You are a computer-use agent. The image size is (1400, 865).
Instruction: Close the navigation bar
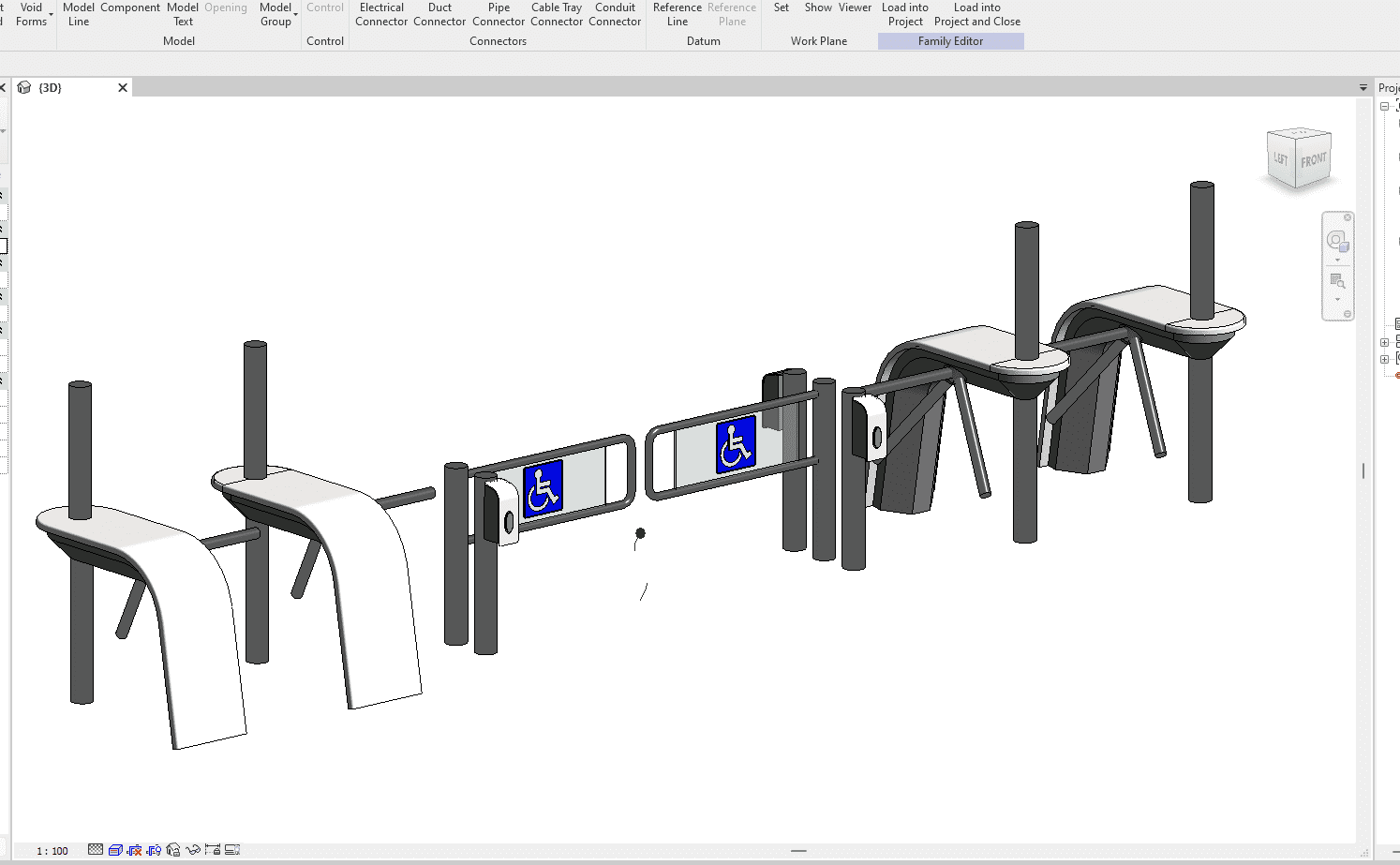[1348, 217]
